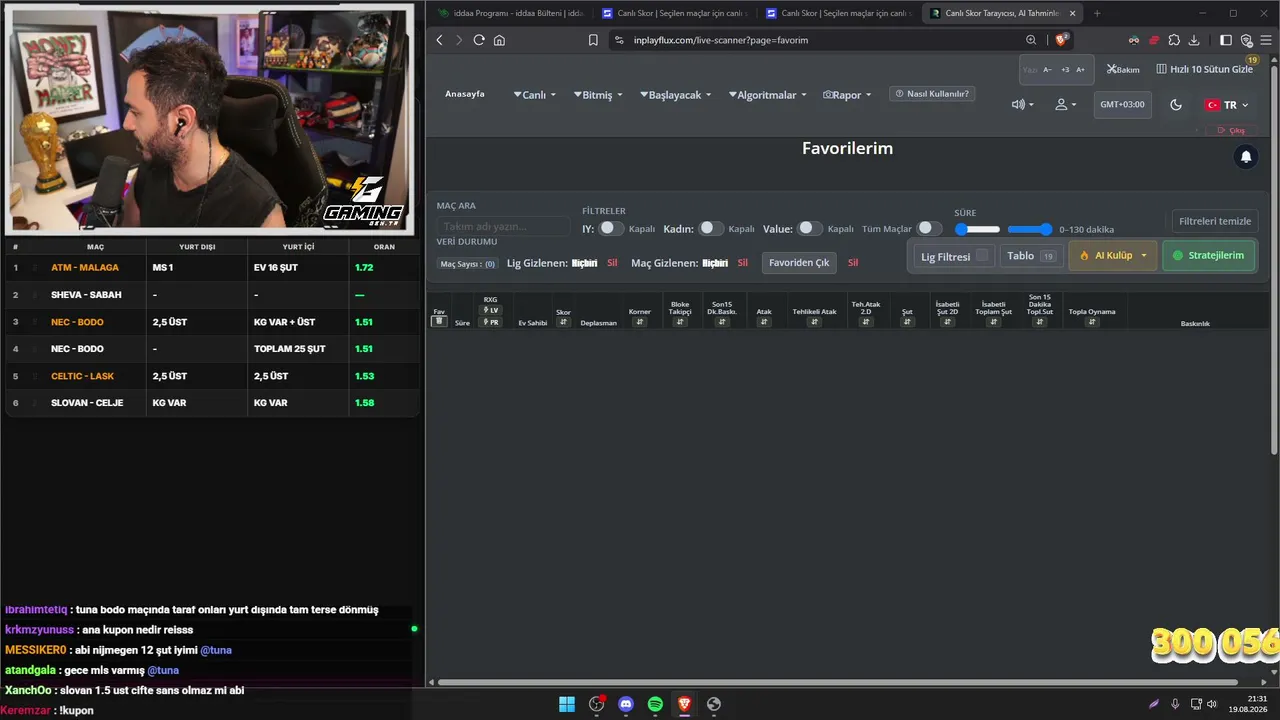Adjust the left SÜRE slider handle

(x=962, y=229)
